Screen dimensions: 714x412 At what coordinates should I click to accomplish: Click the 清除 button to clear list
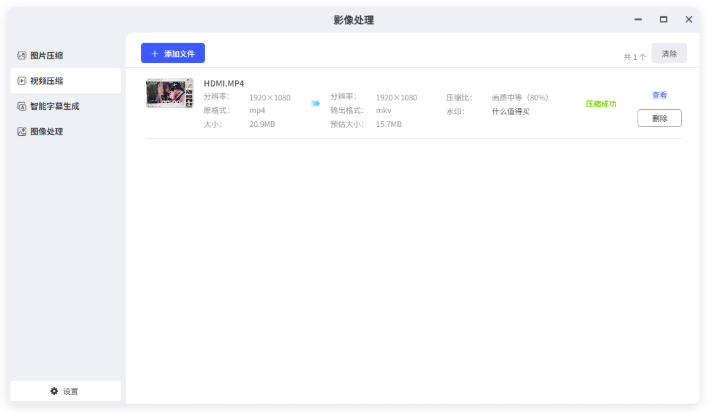click(668, 53)
